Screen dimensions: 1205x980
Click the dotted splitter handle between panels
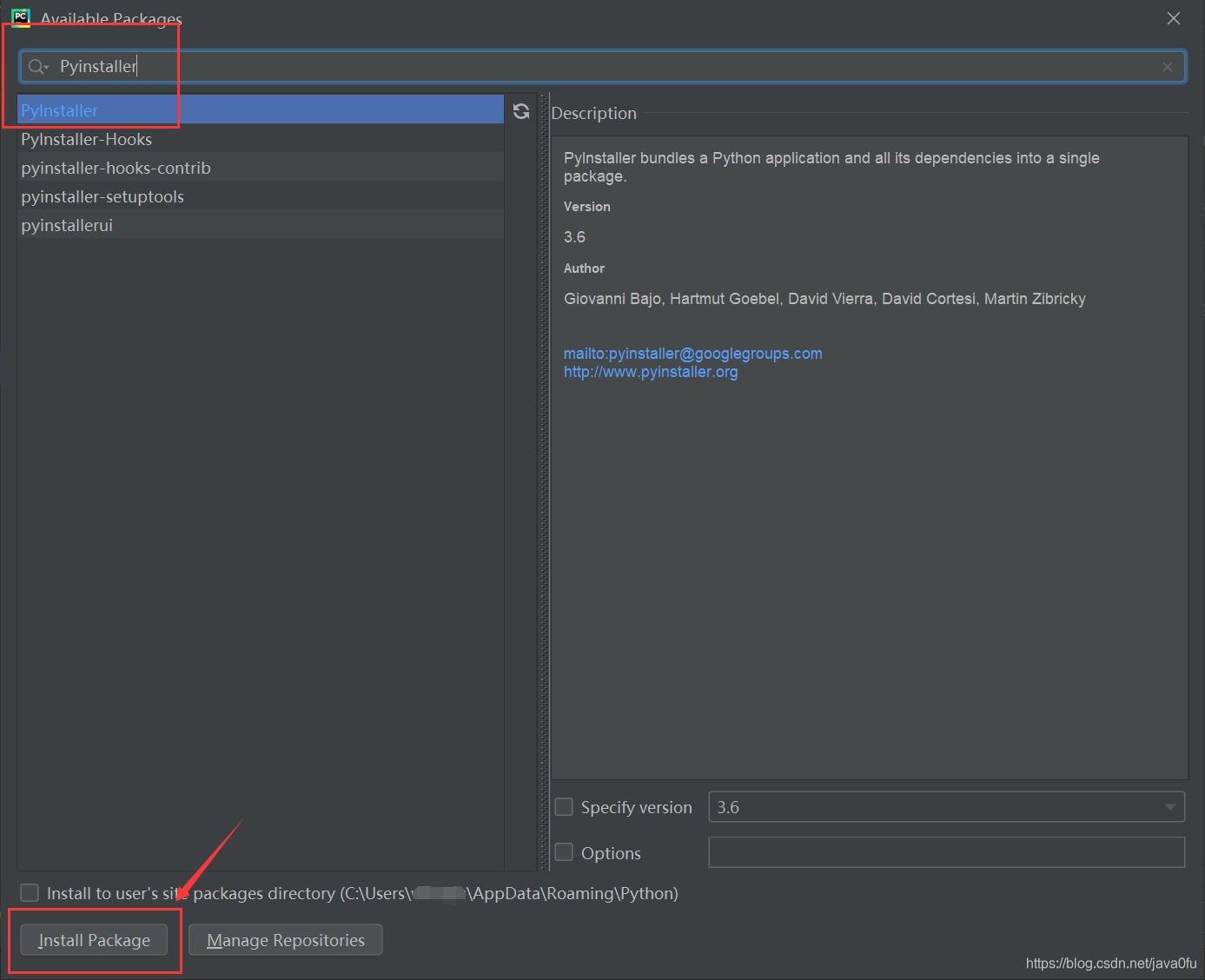[545, 482]
